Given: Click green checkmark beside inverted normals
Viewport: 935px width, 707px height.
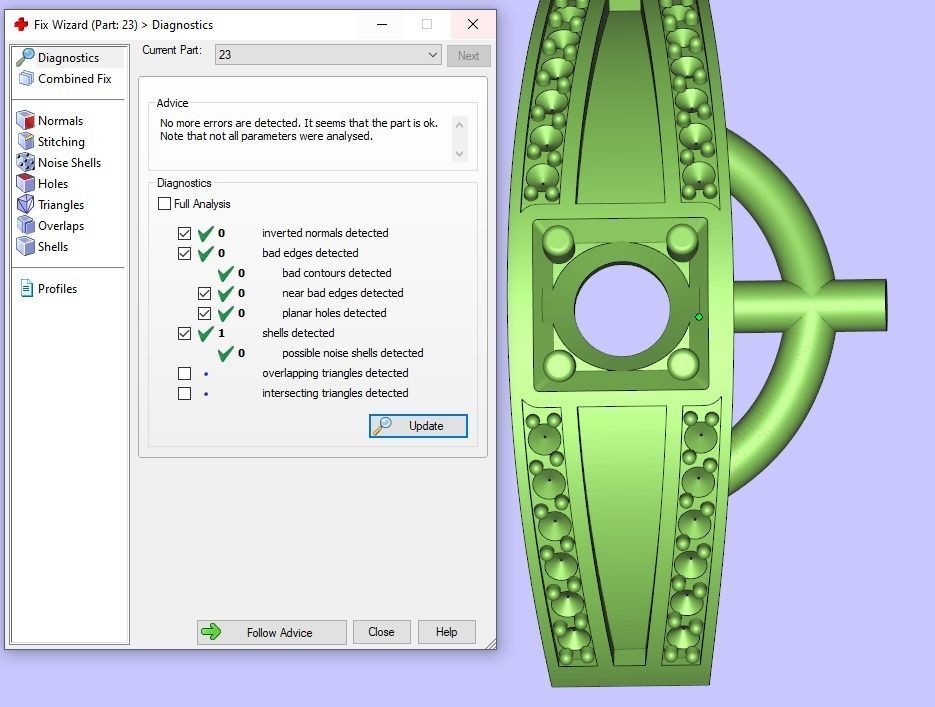Looking at the screenshot, I should pos(206,233).
